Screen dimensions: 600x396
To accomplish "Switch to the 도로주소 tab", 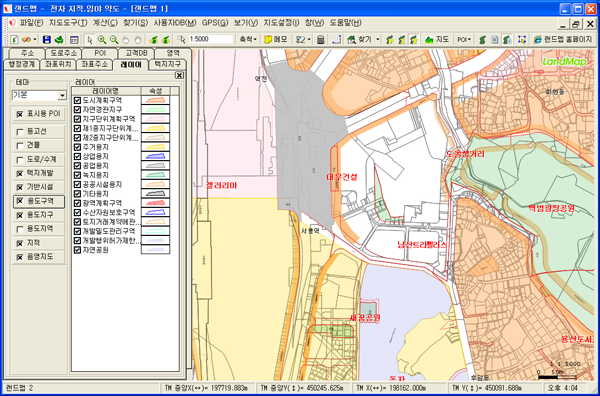I will tap(64, 53).
